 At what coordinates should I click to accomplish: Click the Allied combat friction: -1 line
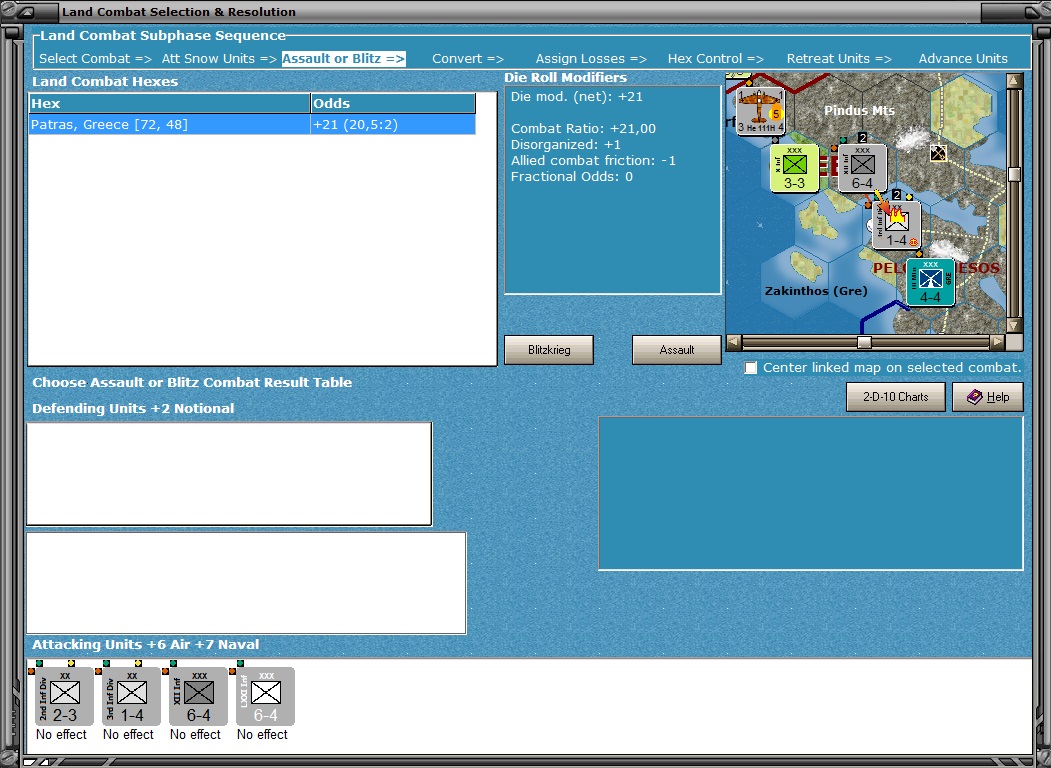point(593,161)
